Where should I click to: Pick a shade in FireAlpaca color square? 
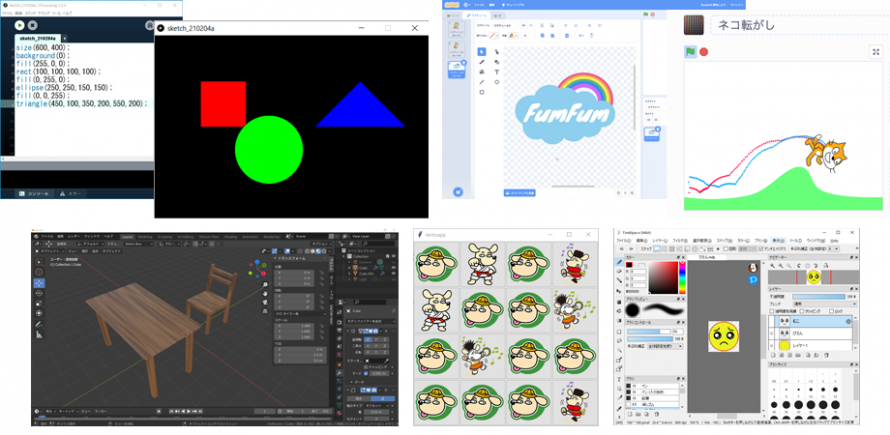(664, 277)
